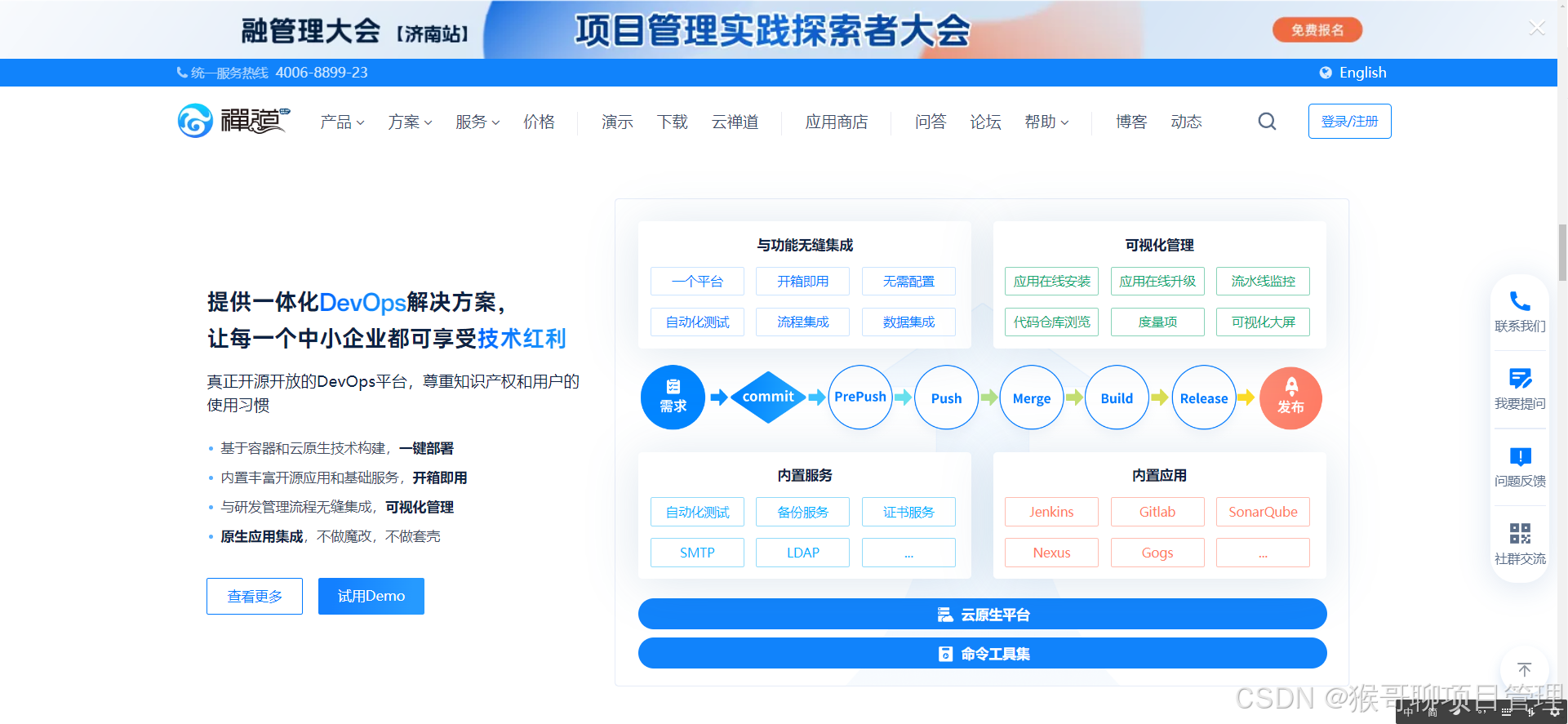Click the 命令工具集 bar

coord(982,653)
